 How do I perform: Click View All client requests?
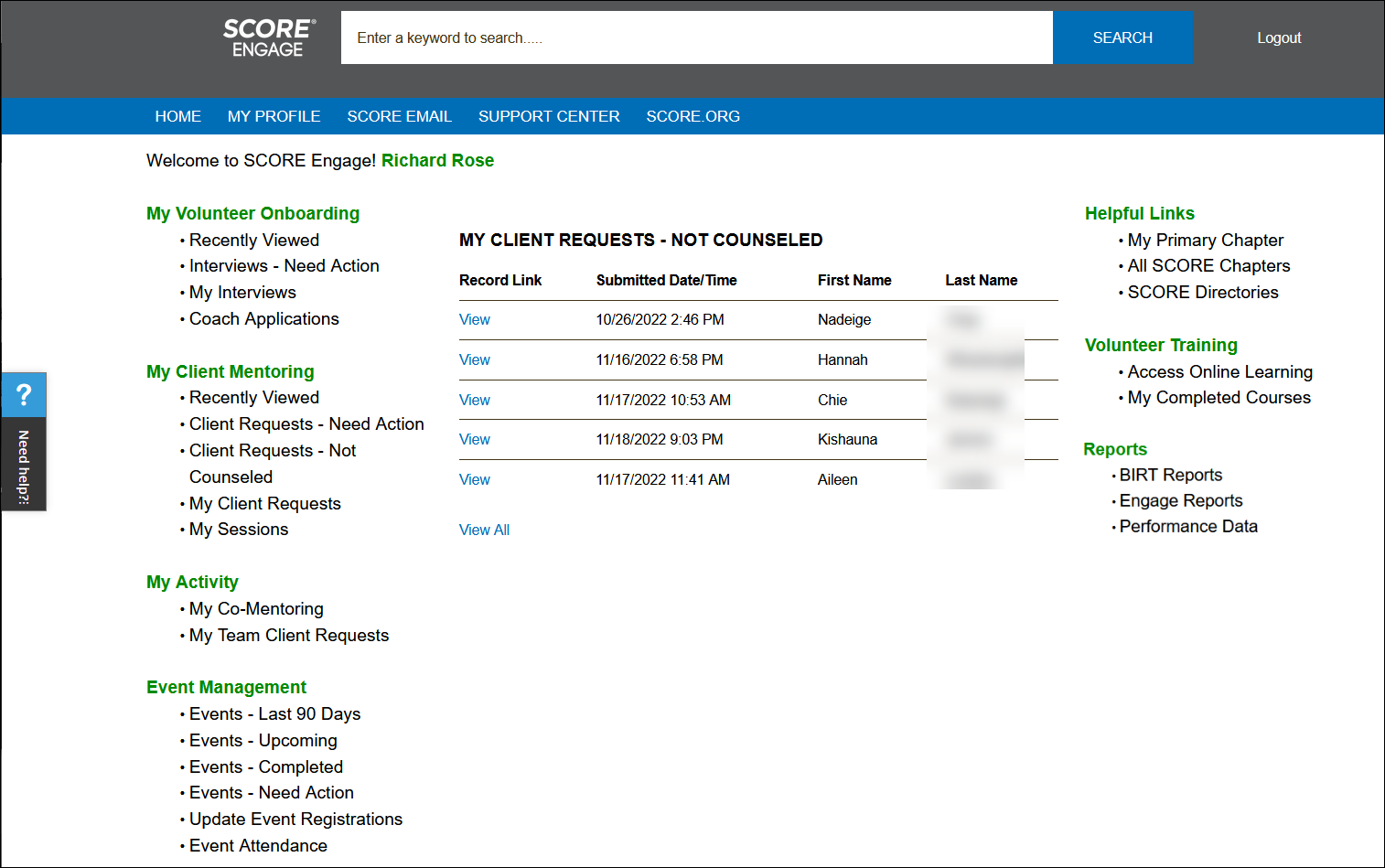pos(484,530)
